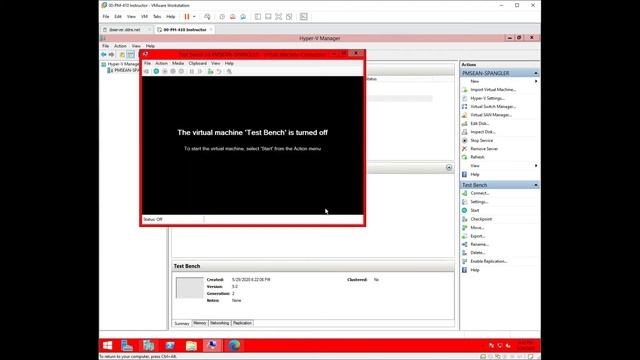Open the Clipboard menu in VM Connection window
The width and height of the screenshot is (640, 360).
pos(198,64)
